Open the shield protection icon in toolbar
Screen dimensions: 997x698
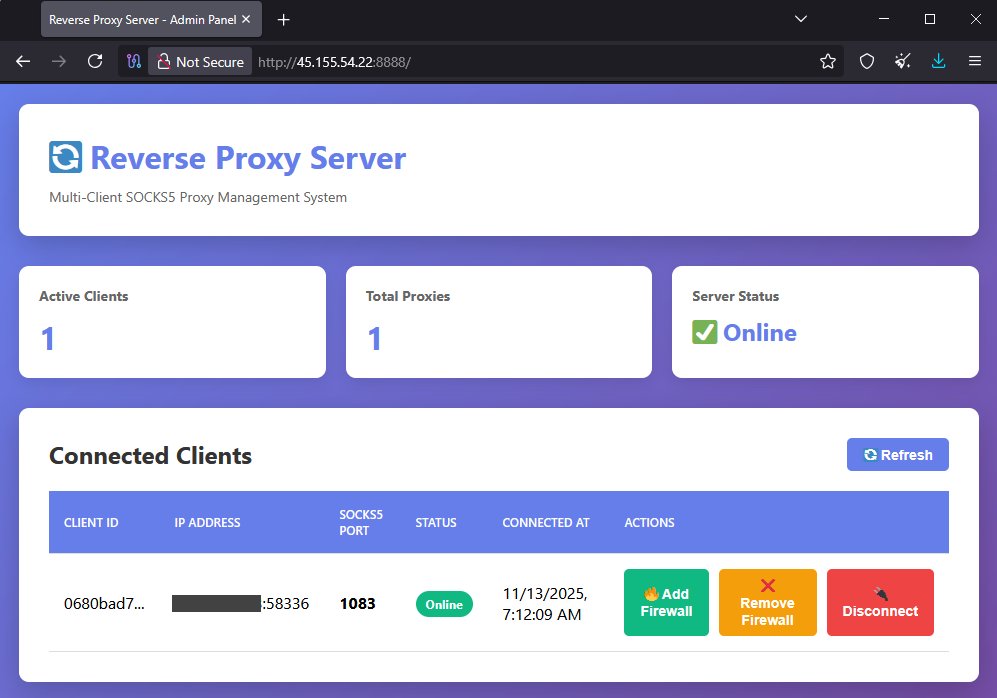pos(867,62)
